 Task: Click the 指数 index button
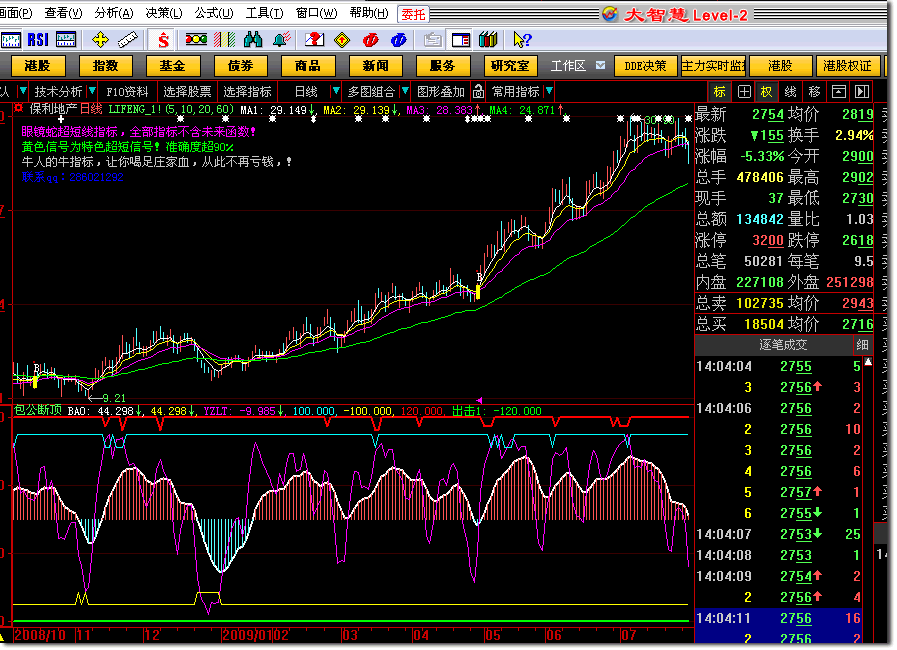click(x=105, y=66)
